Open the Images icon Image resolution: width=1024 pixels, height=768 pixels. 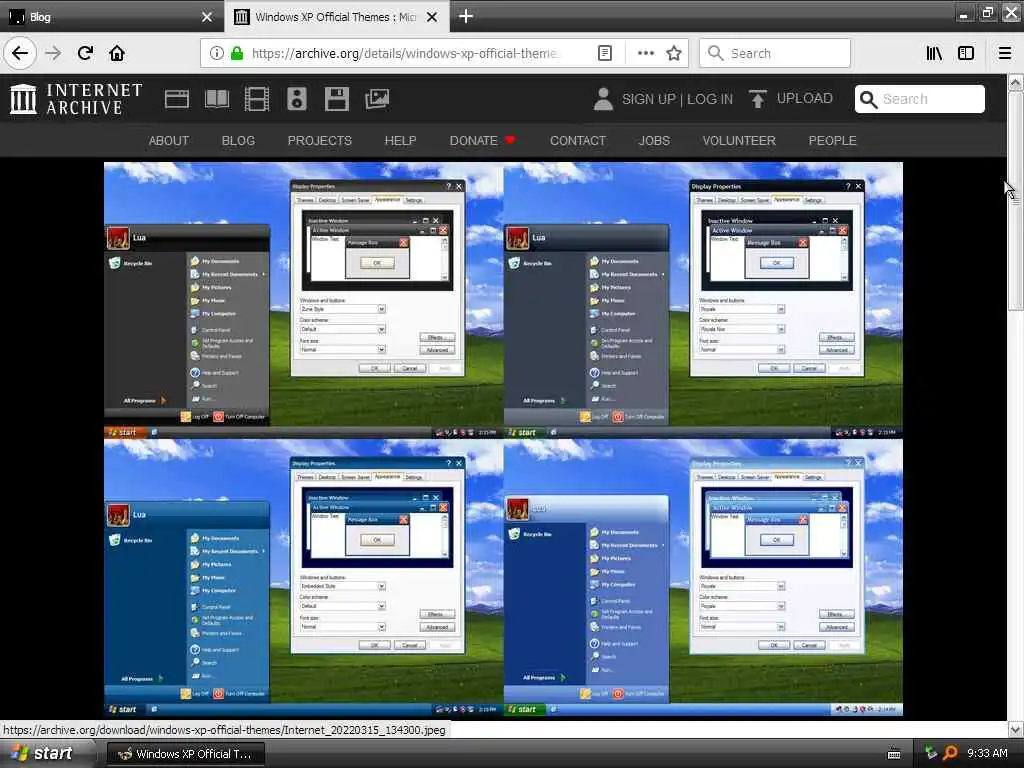point(377,99)
